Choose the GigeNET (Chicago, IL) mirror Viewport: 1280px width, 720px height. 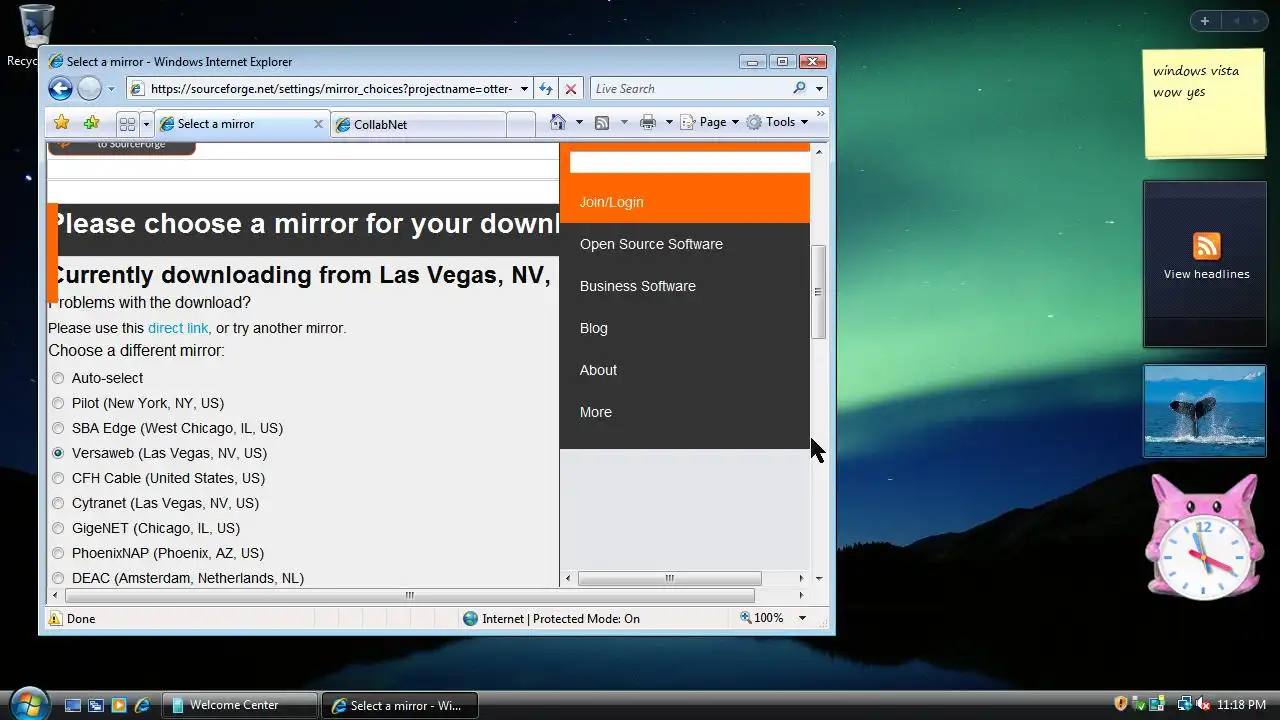pyautogui.click(x=58, y=528)
